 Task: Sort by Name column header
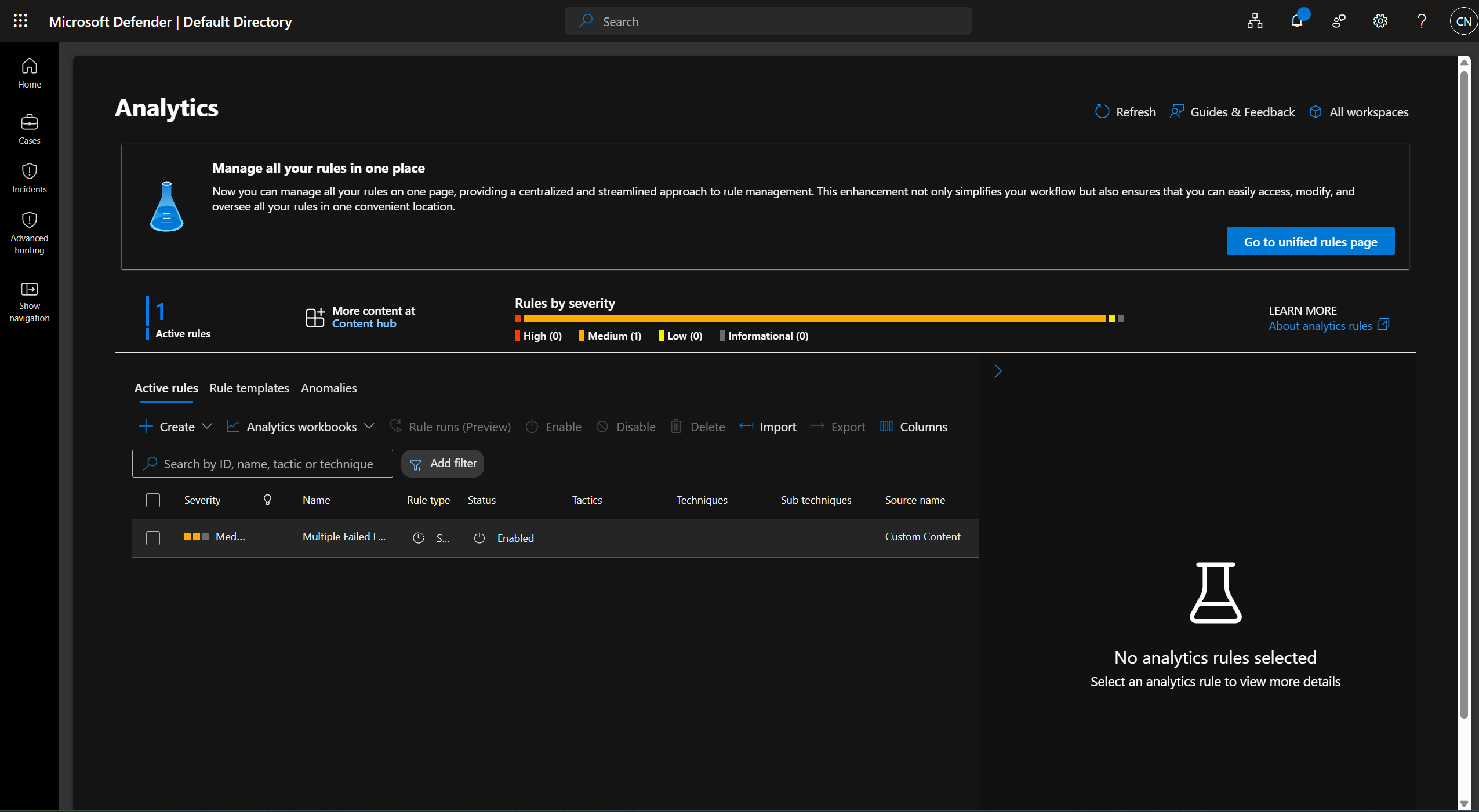click(317, 500)
